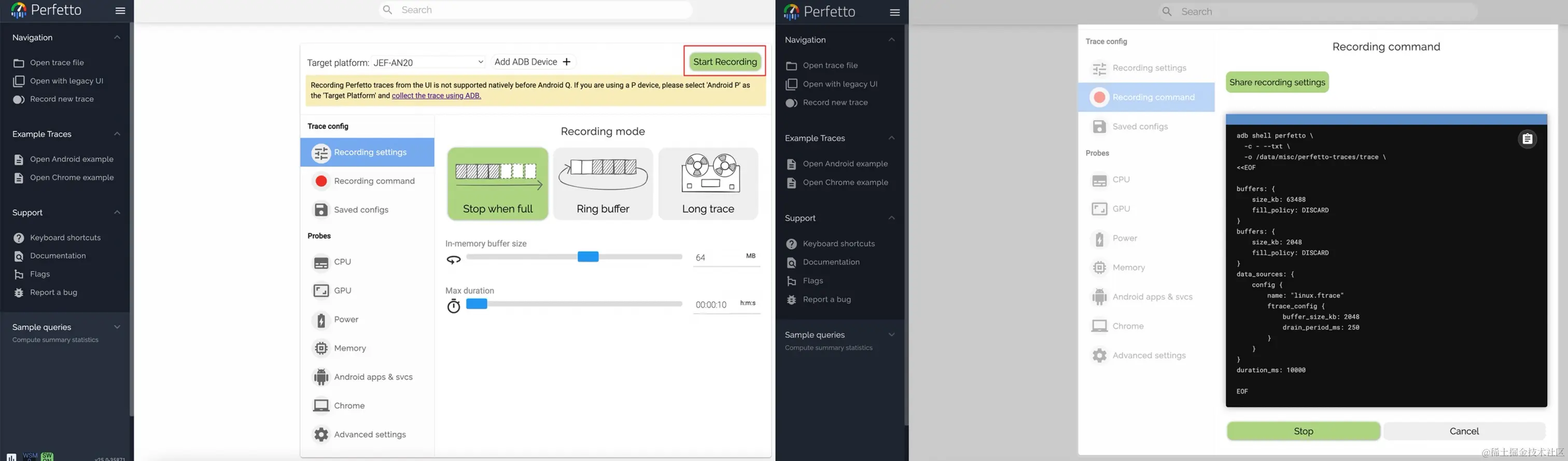Collapse Support section in right sidebar
Viewport: 1568px width, 461px height.
(891, 218)
